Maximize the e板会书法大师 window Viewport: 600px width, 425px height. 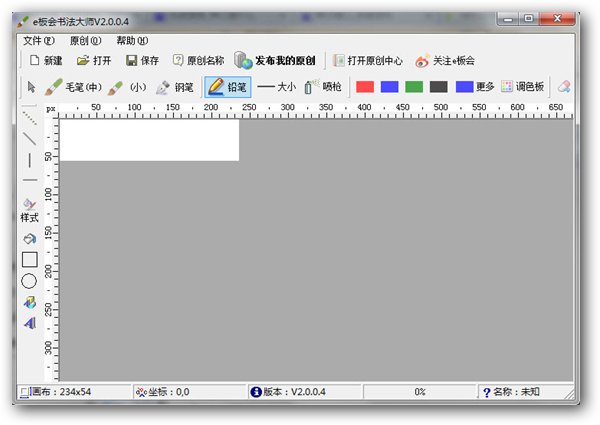coord(529,19)
